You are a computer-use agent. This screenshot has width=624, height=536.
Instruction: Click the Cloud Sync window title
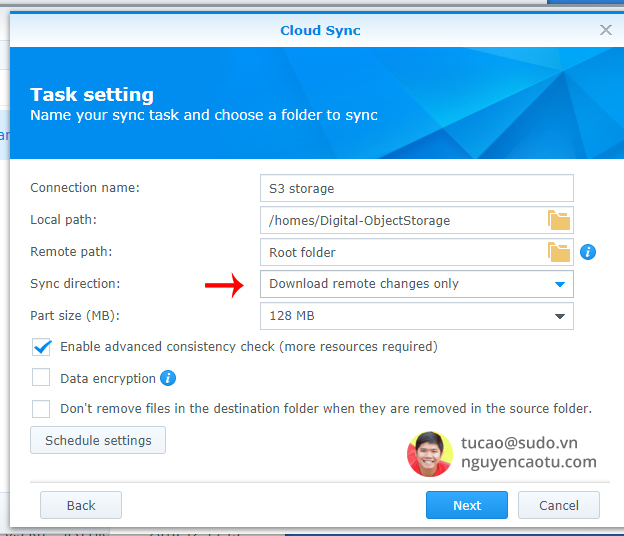320,30
